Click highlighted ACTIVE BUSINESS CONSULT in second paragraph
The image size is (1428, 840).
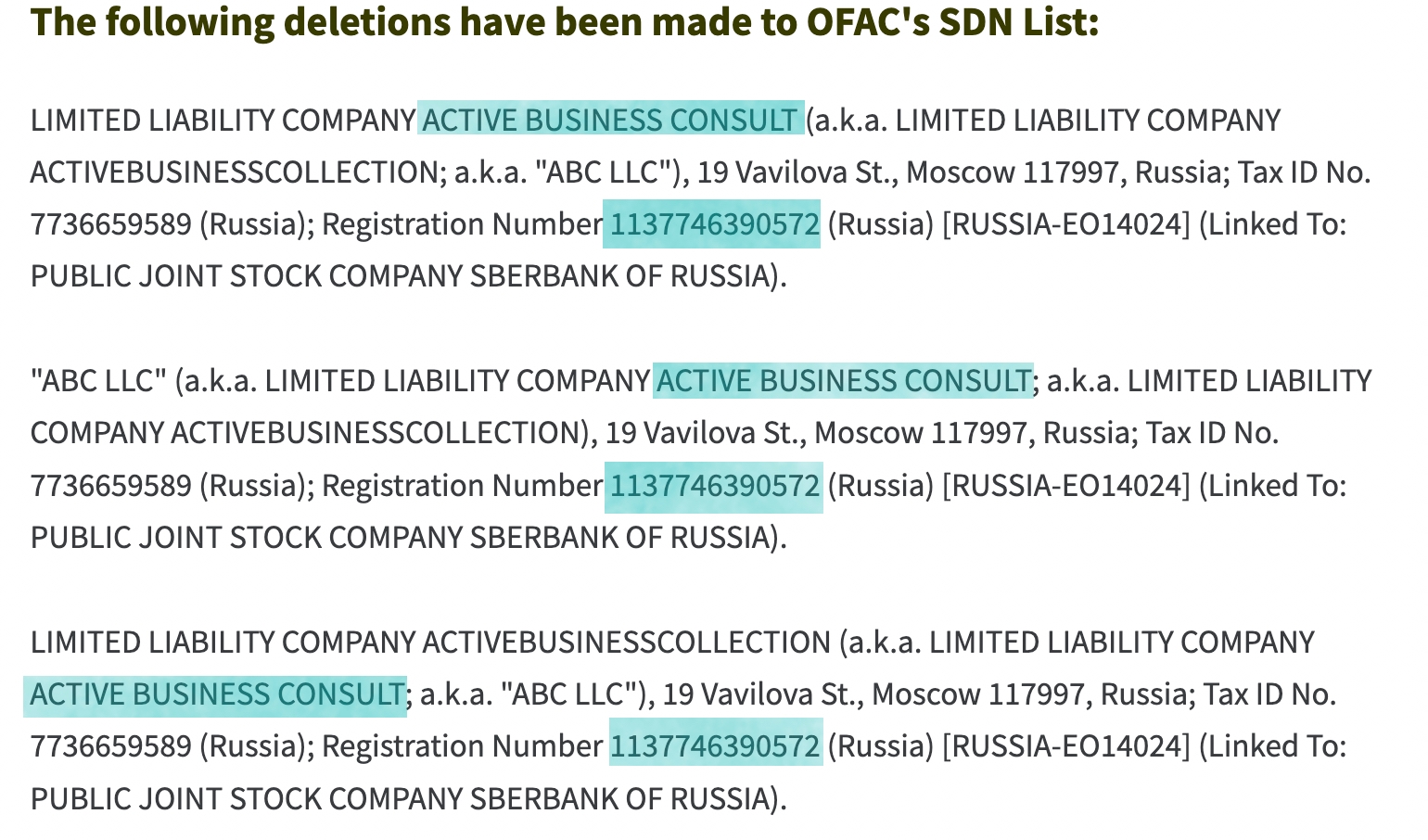click(843, 381)
